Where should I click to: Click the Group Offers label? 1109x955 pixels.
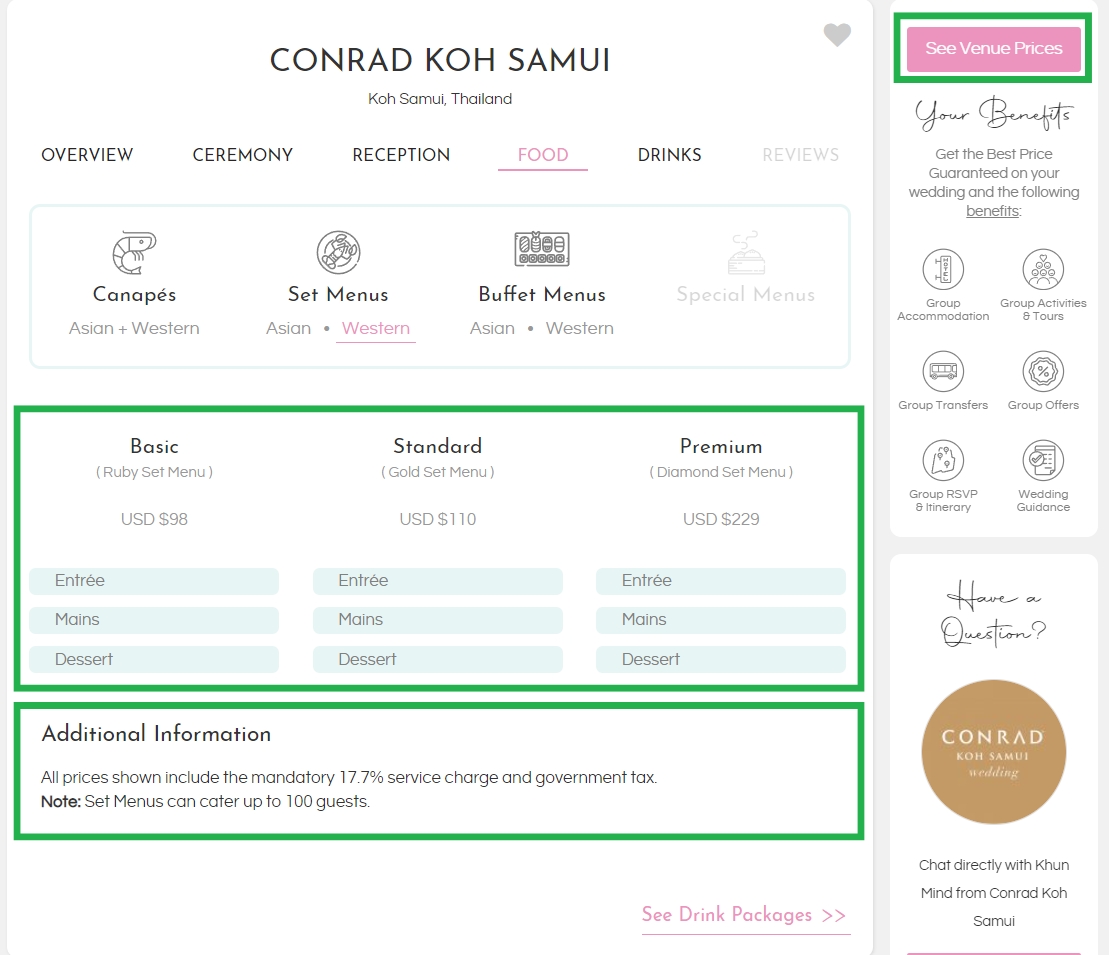pyautogui.click(x=1043, y=405)
